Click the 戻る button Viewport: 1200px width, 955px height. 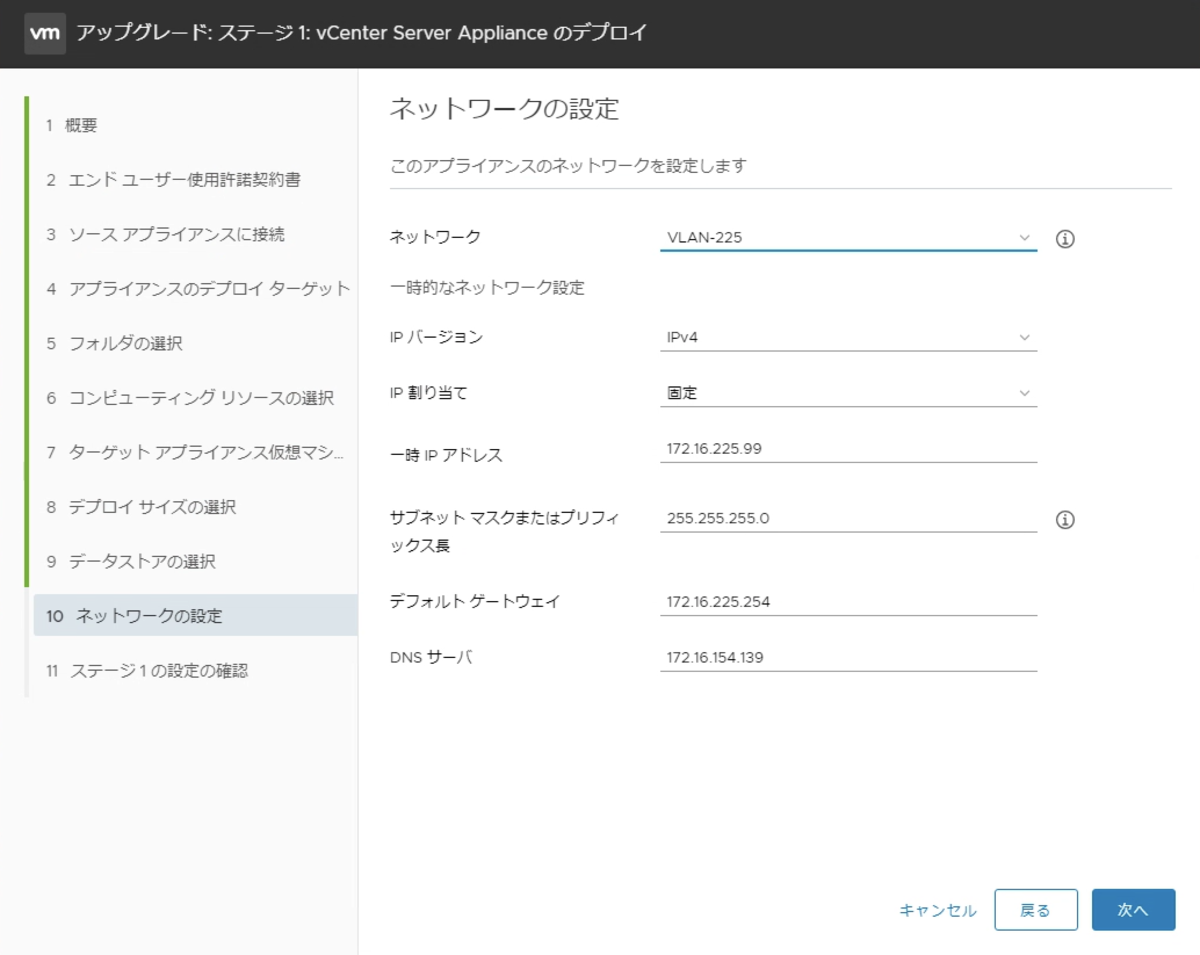pos(1036,910)
